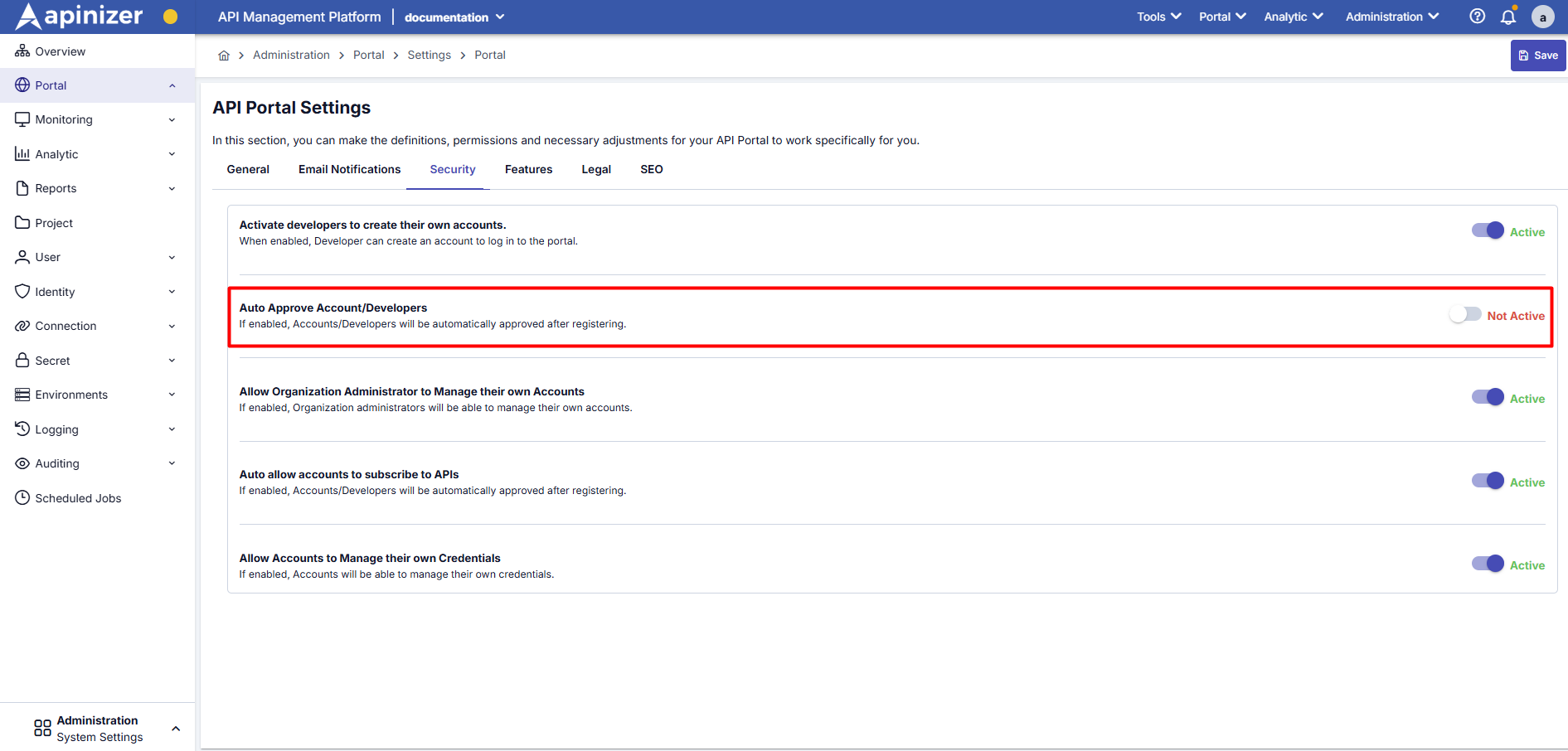Click the Identity shield icon in sidebar
Image resolution: width=1568 pixels, height=751 pixels.
point(22,291)
